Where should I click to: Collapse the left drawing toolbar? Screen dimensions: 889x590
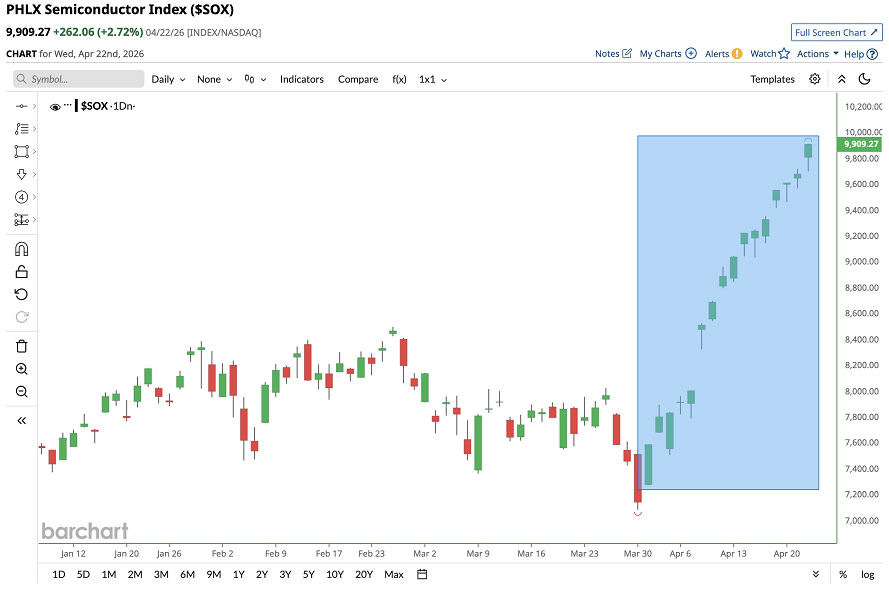[x=22, y=421]
